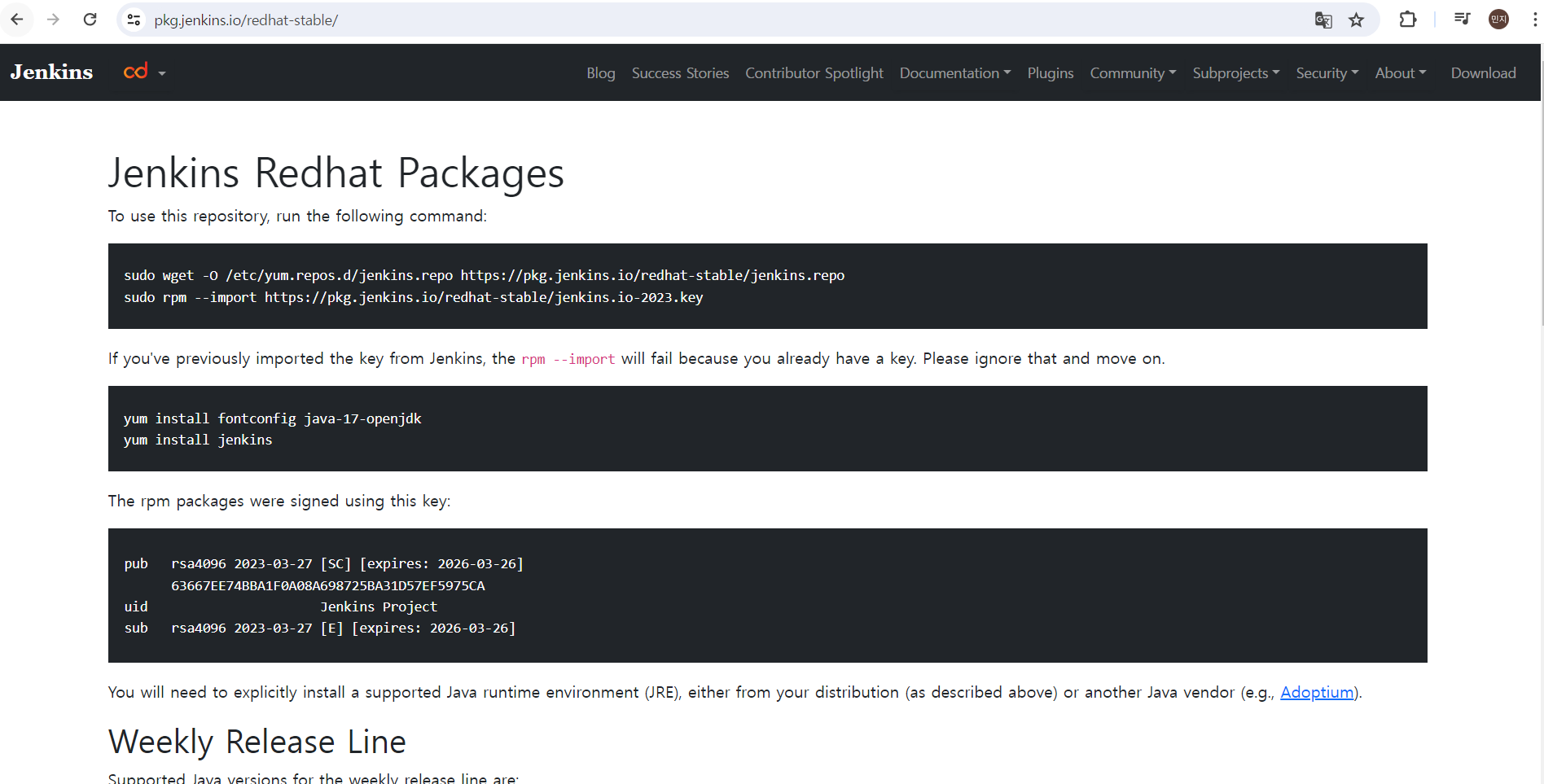
Task: Click the browser forward arrow
Action: 54,20
